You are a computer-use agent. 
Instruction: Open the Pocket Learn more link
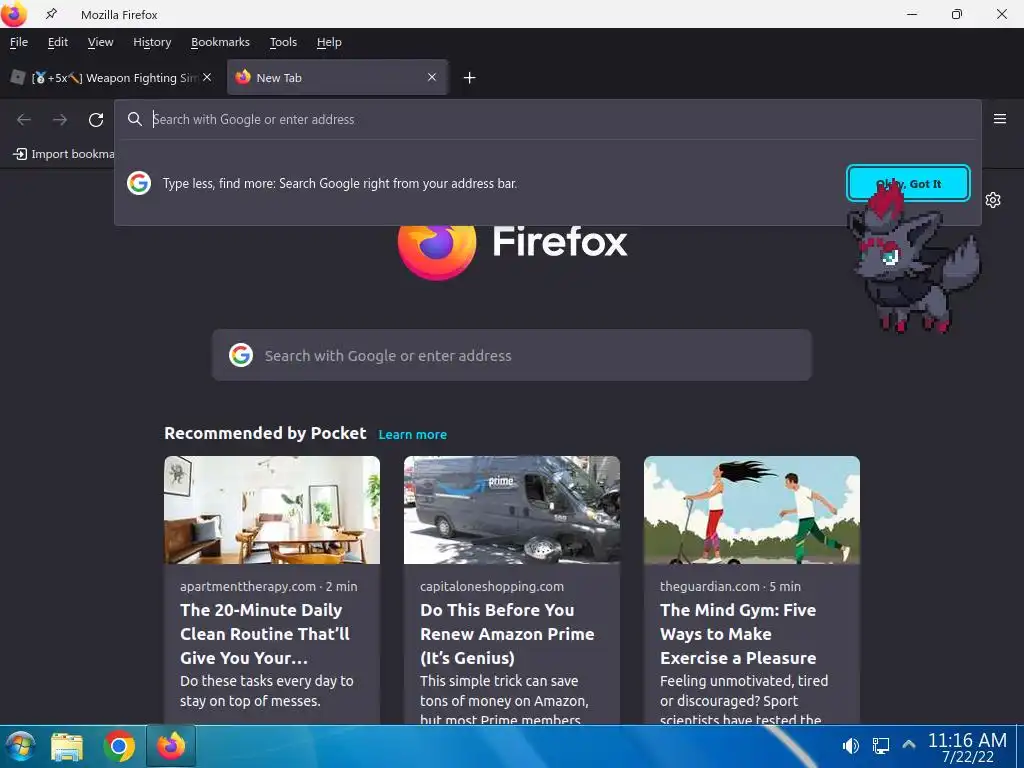coord(413,434)
